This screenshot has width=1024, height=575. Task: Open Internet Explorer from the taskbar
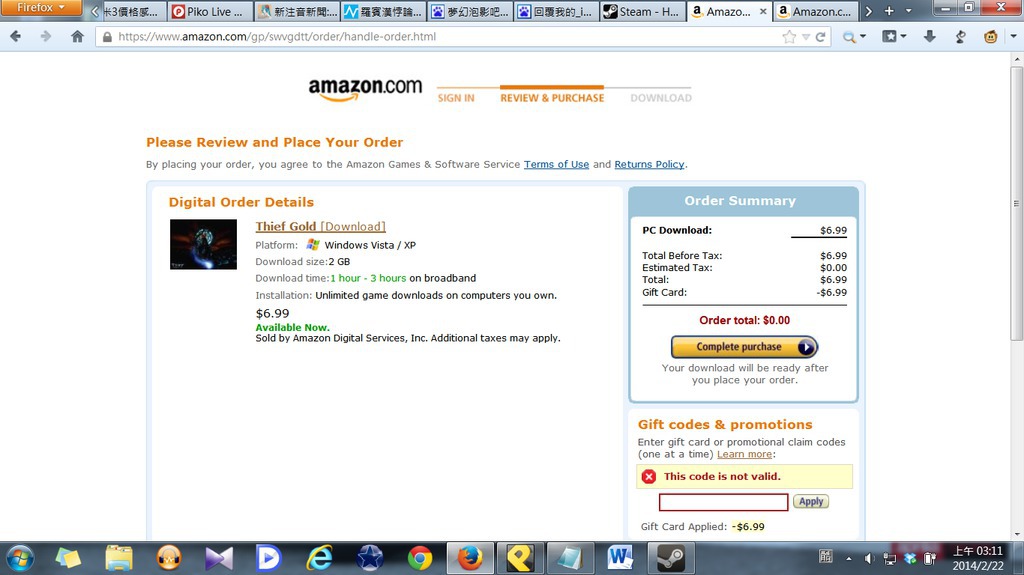pos(319,558)
